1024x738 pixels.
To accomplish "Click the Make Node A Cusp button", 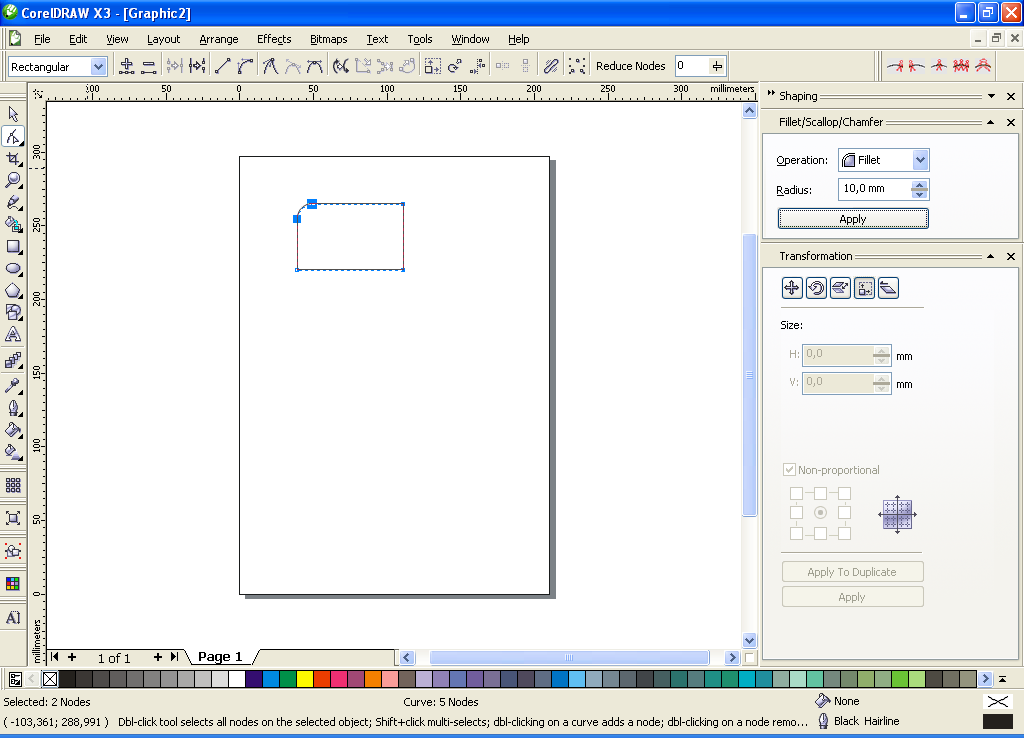I will (270, 66).
